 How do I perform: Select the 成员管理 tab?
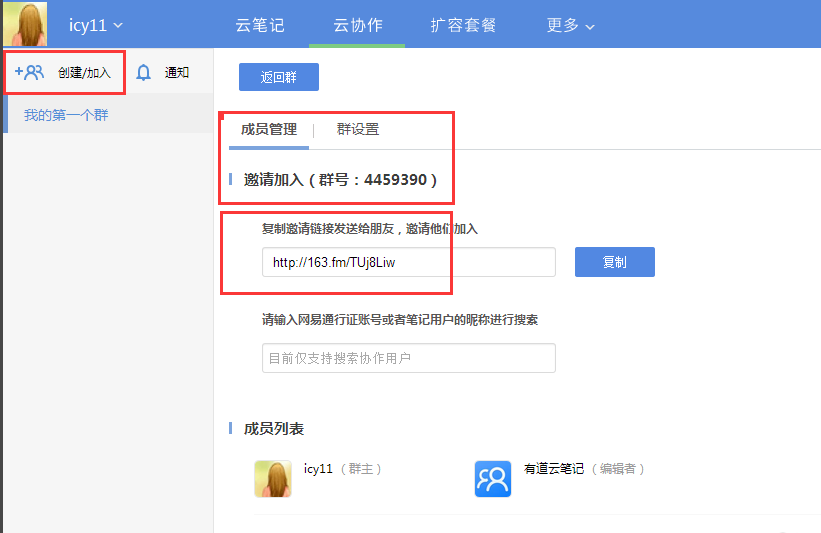click(269, 129)
